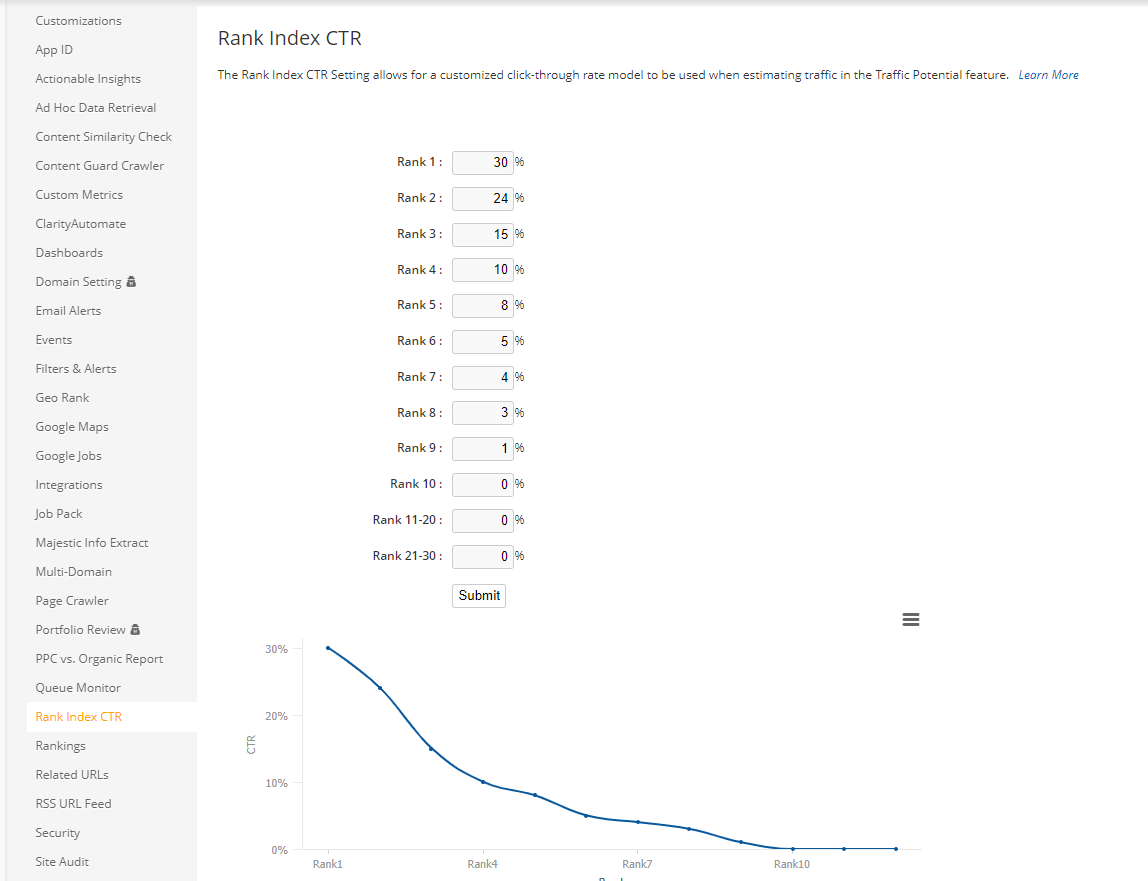Click the lock icon beside Domain Setting
The image size is (1148, 881).
132,282
